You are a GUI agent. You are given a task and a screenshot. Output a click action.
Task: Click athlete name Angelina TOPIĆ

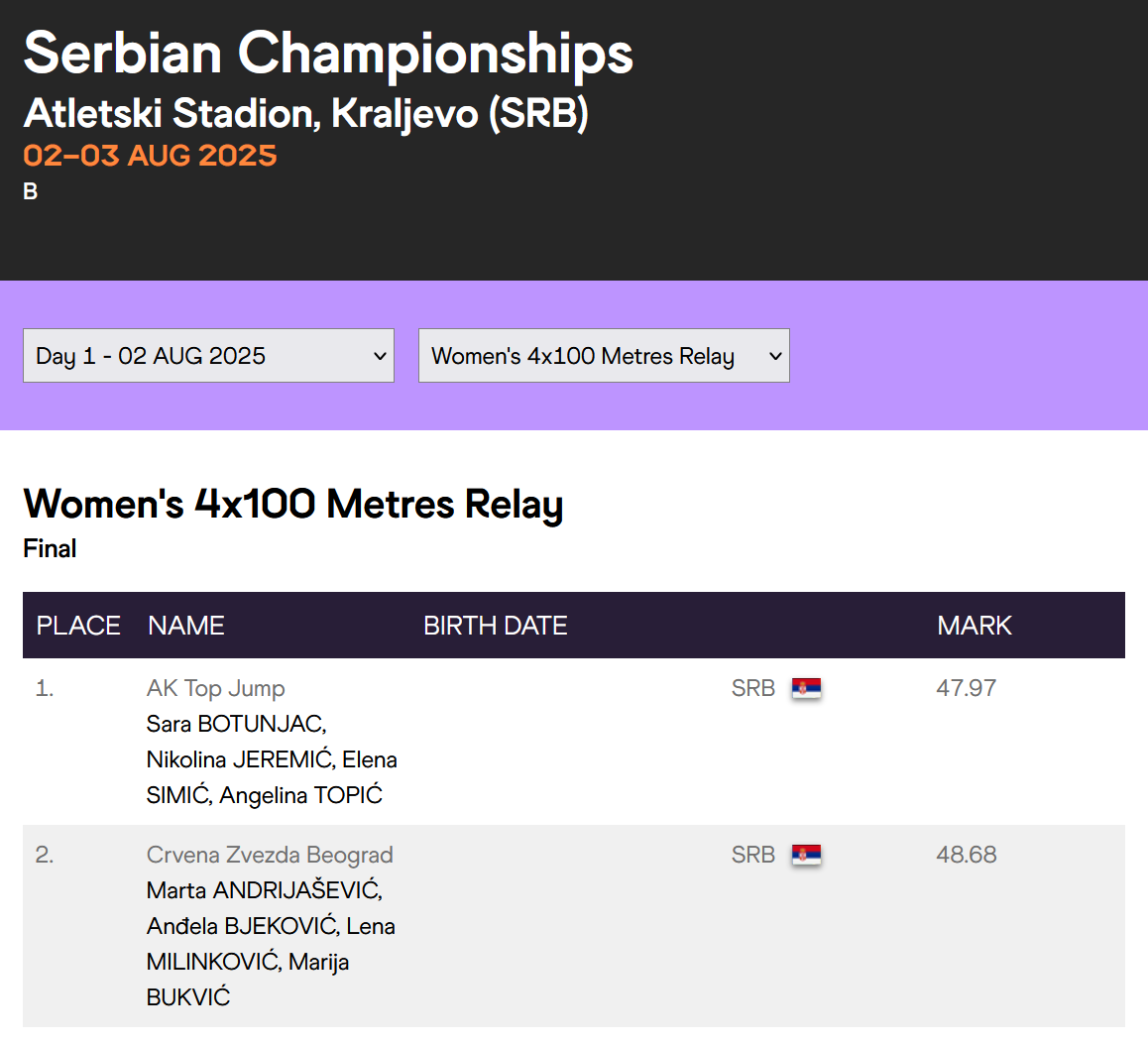pos(300,795)
